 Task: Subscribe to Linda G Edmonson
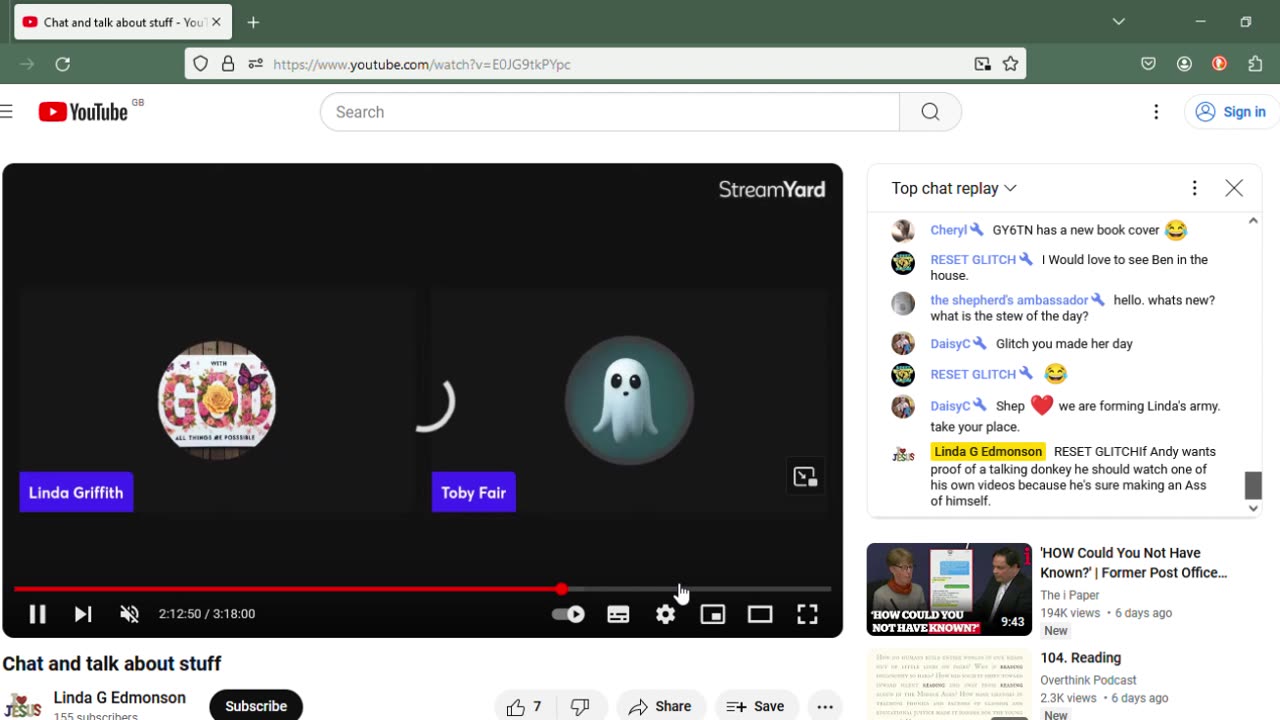coord(256,706)
